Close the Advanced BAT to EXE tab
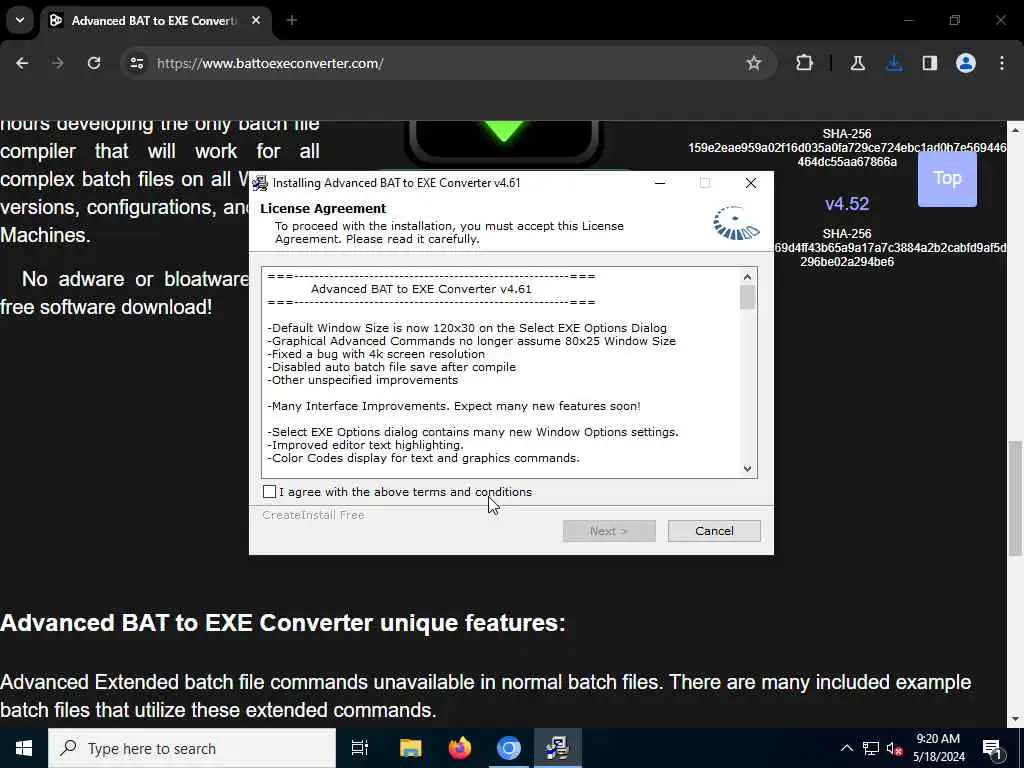Screen dimensions: 1024x768 pos(256,21)
